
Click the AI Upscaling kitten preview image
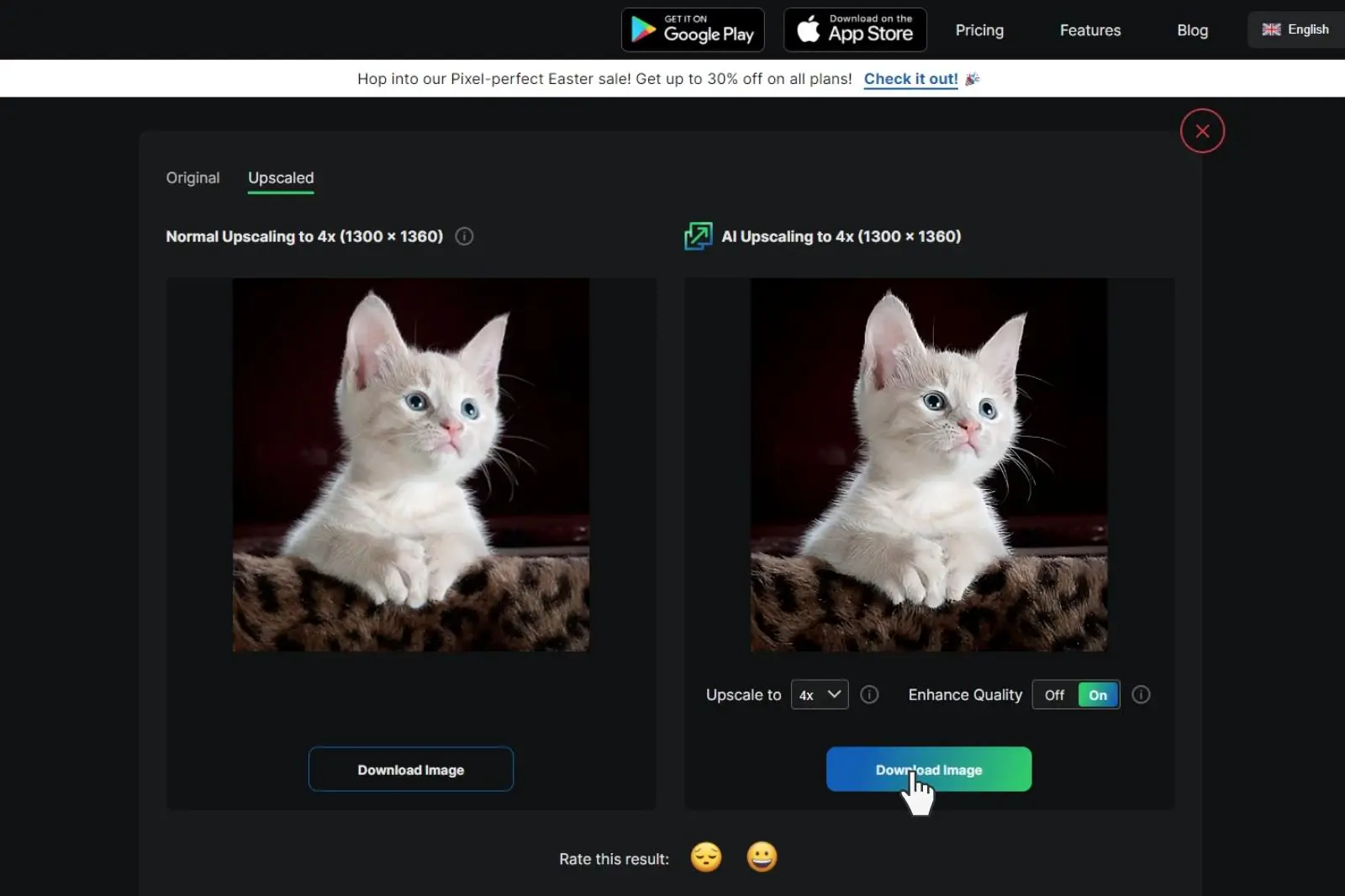point(929,465)
